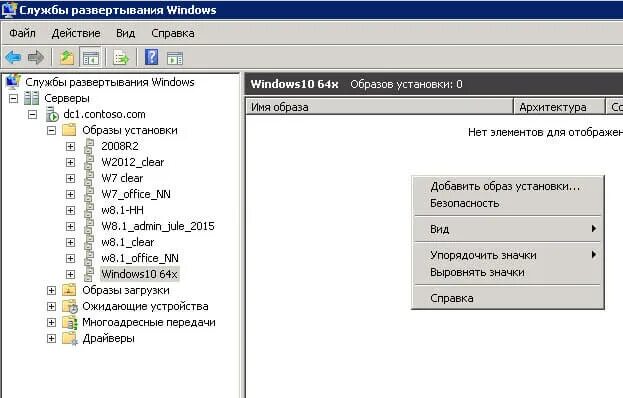This screenshot has height=398, width=623.
Task: Open the Файл menu
Action: [x=23, y=33]
